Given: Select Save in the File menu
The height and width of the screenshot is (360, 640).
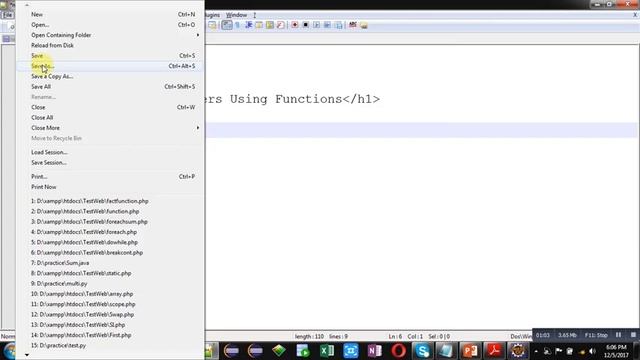Looking at the screenshot, I should 110,56.
